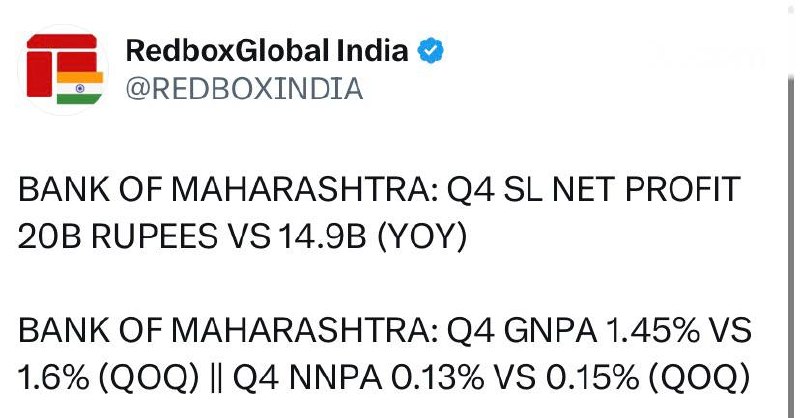The width and height of the screenshot is (800, 418).
Task: Open the RedboxGlobal India display name
Action: (267, 50)
